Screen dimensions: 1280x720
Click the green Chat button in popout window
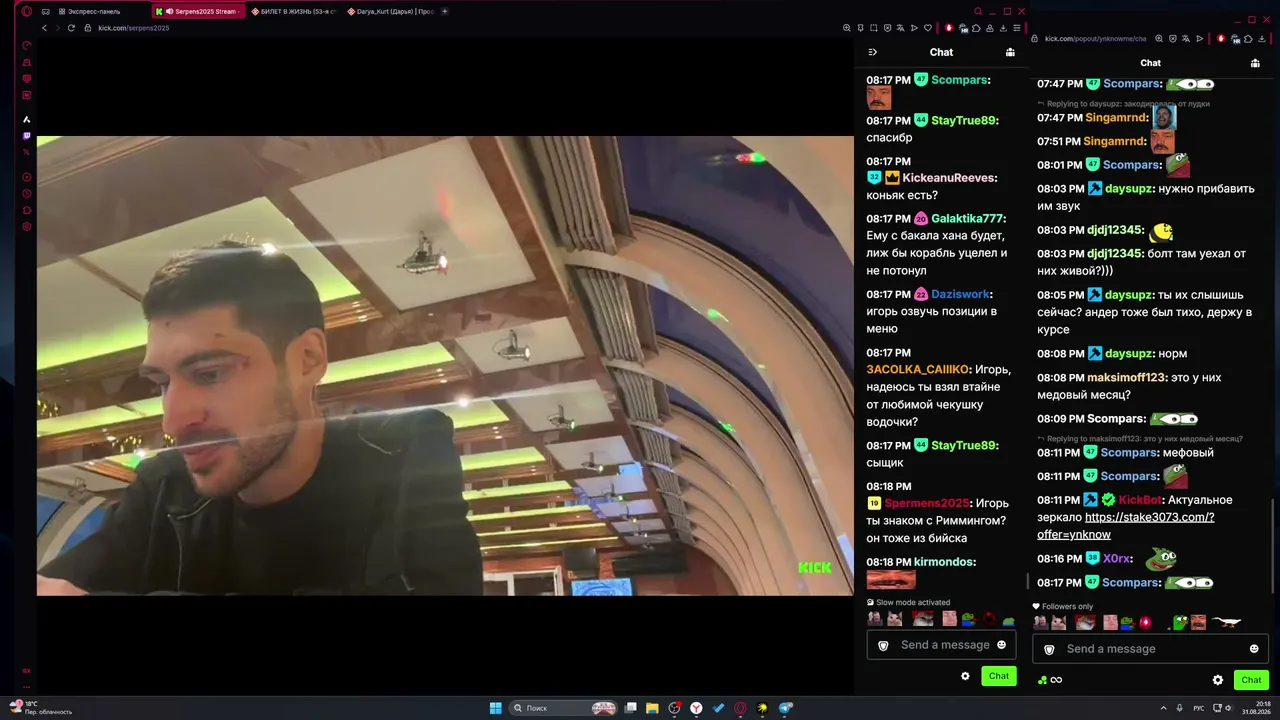[x=1252, y=680]
